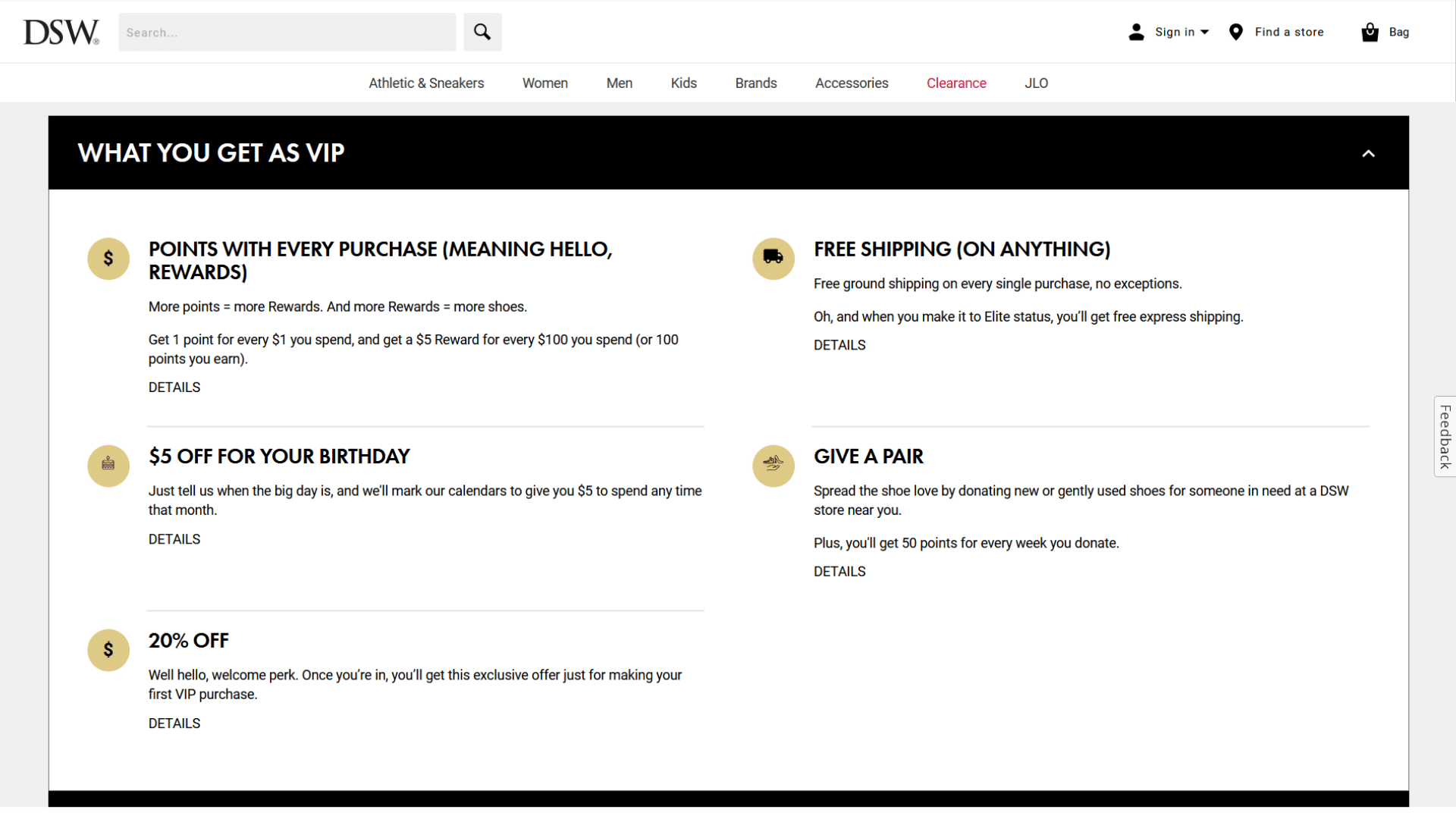The height and width of the screenshot is (819, 1456).
Task: Open the Clearance menu
Action: (x=955, y=83)
